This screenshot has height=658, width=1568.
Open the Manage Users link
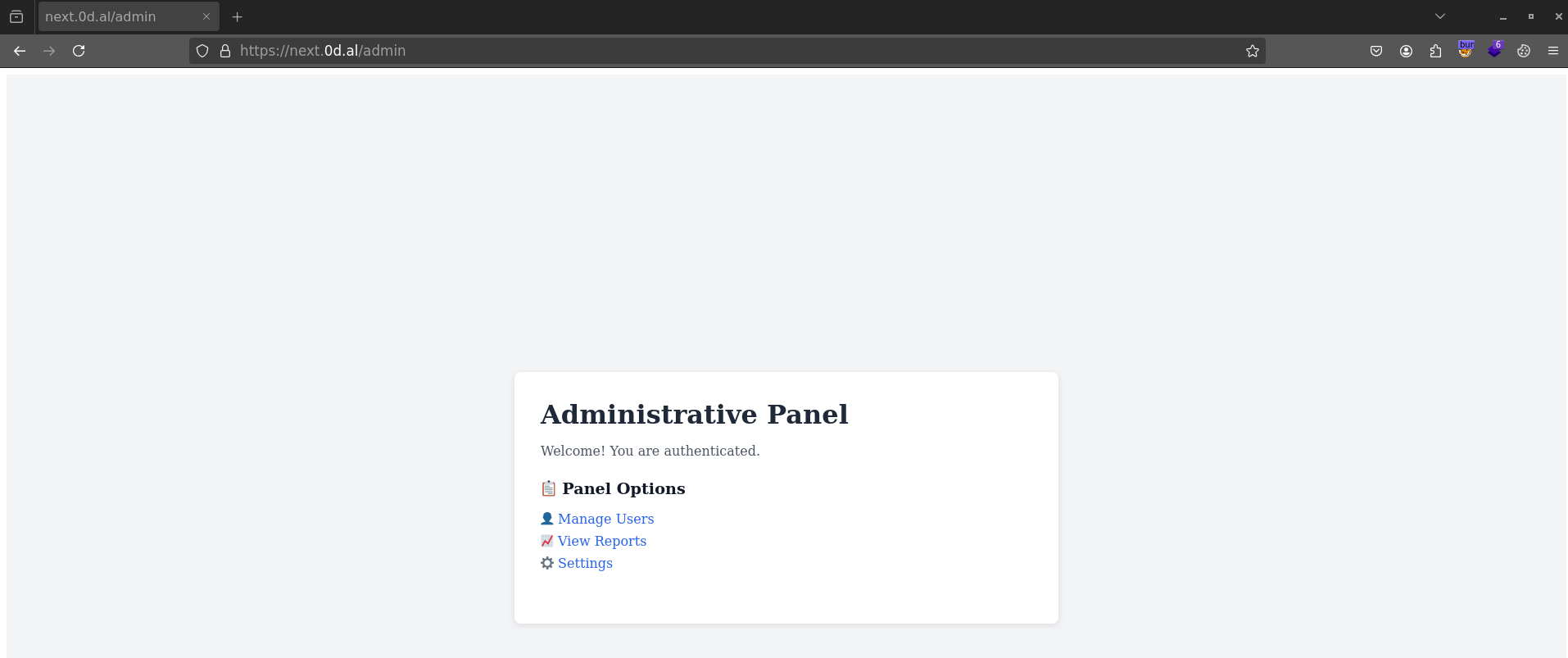pyautogui.click(x=605, y=519)
